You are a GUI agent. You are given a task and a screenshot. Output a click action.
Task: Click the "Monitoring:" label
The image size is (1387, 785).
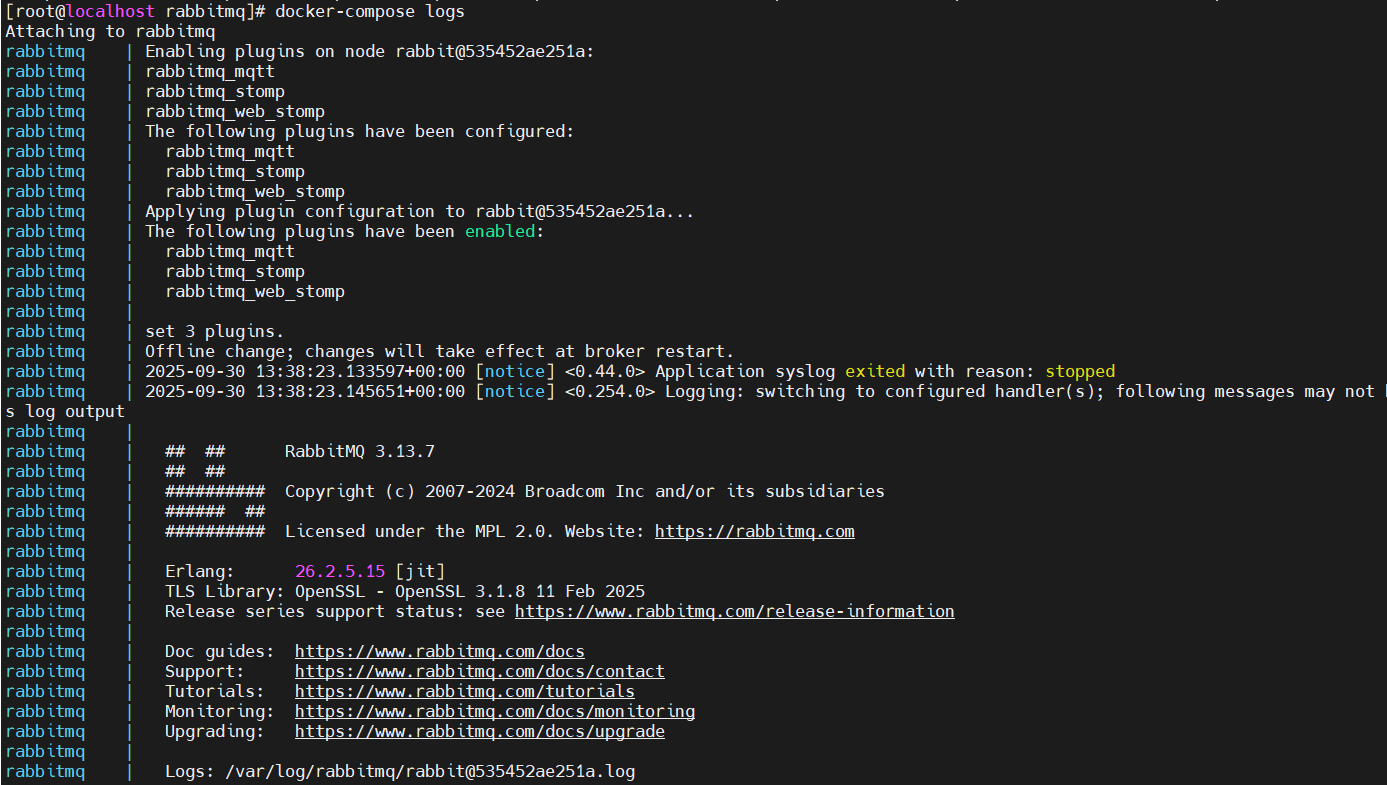(x=219, y=711)
